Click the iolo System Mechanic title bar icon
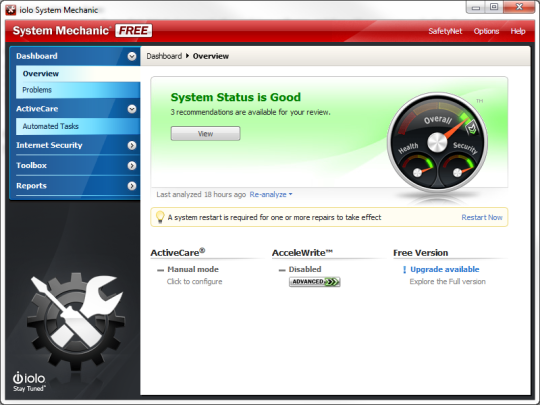Screen dimensions: 540x405 point(10,10)
